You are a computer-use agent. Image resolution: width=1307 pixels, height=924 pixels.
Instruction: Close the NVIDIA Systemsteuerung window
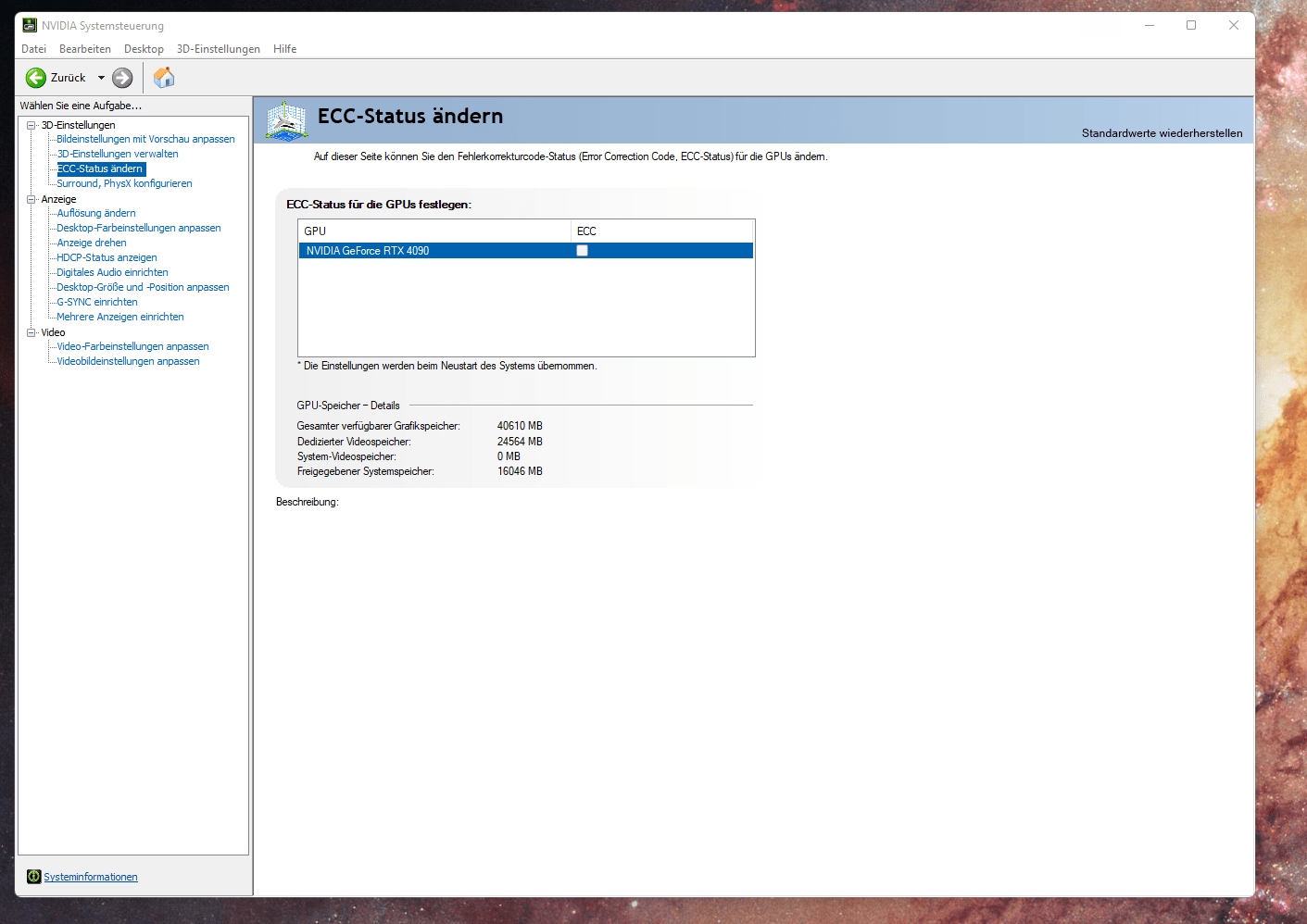(x=1234, y=25)
